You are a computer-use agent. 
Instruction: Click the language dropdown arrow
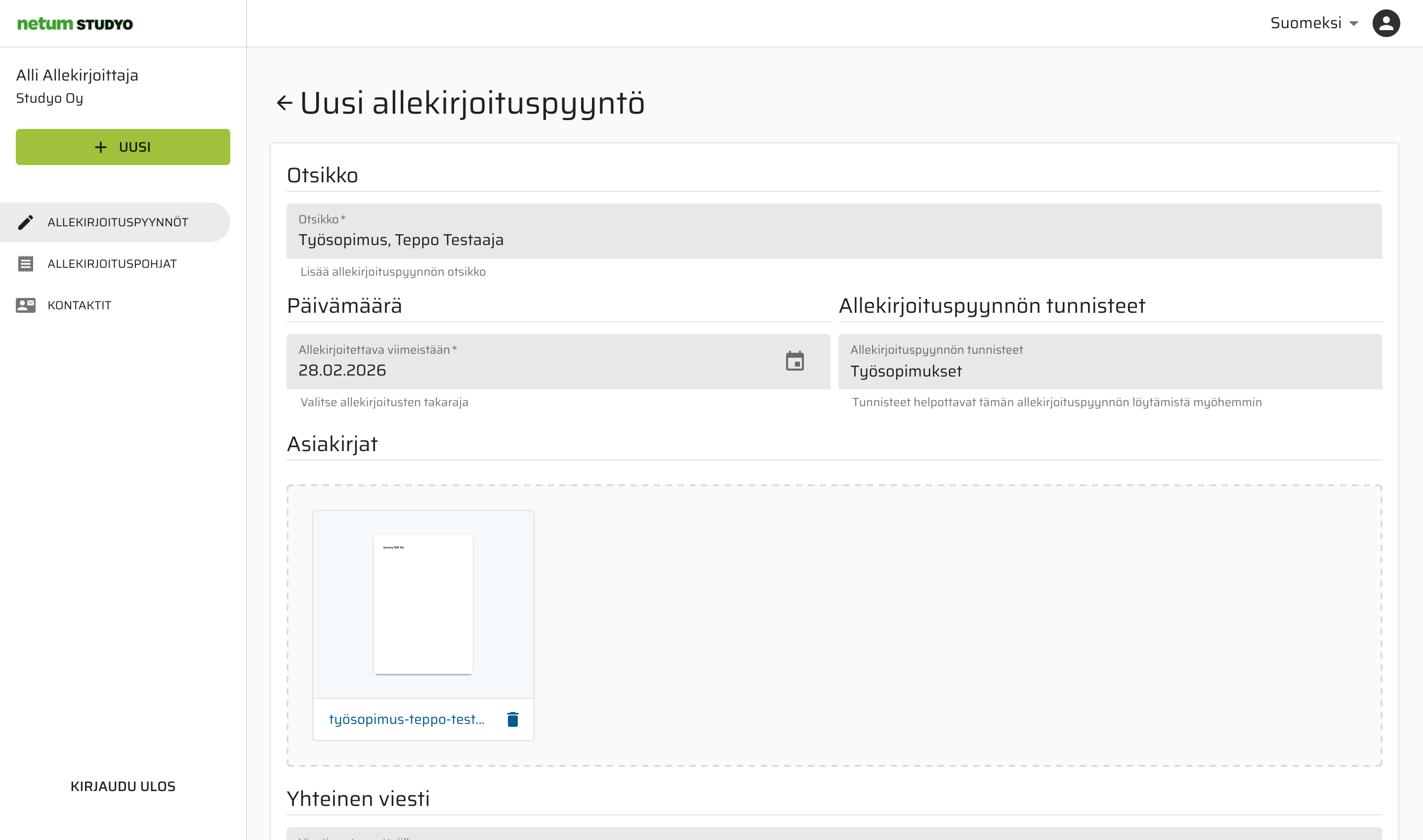point(1354,24)
